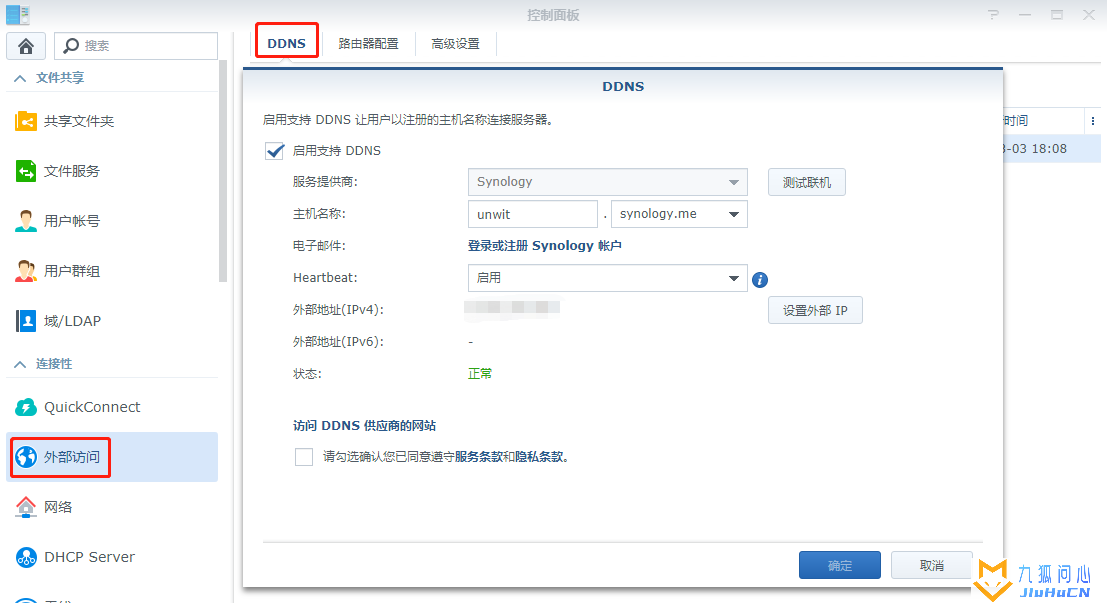Open Shared Folder (共享文件夹) icon
1107x603 pixels.
point(26,121)
